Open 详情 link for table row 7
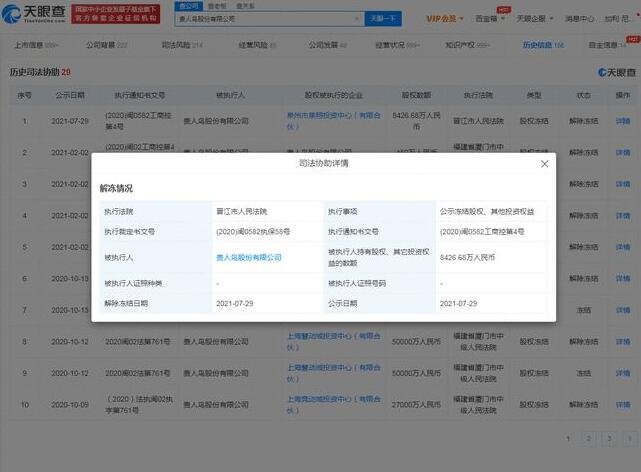The width and height of the screenshot is (641, 472). tap(623, 310)
